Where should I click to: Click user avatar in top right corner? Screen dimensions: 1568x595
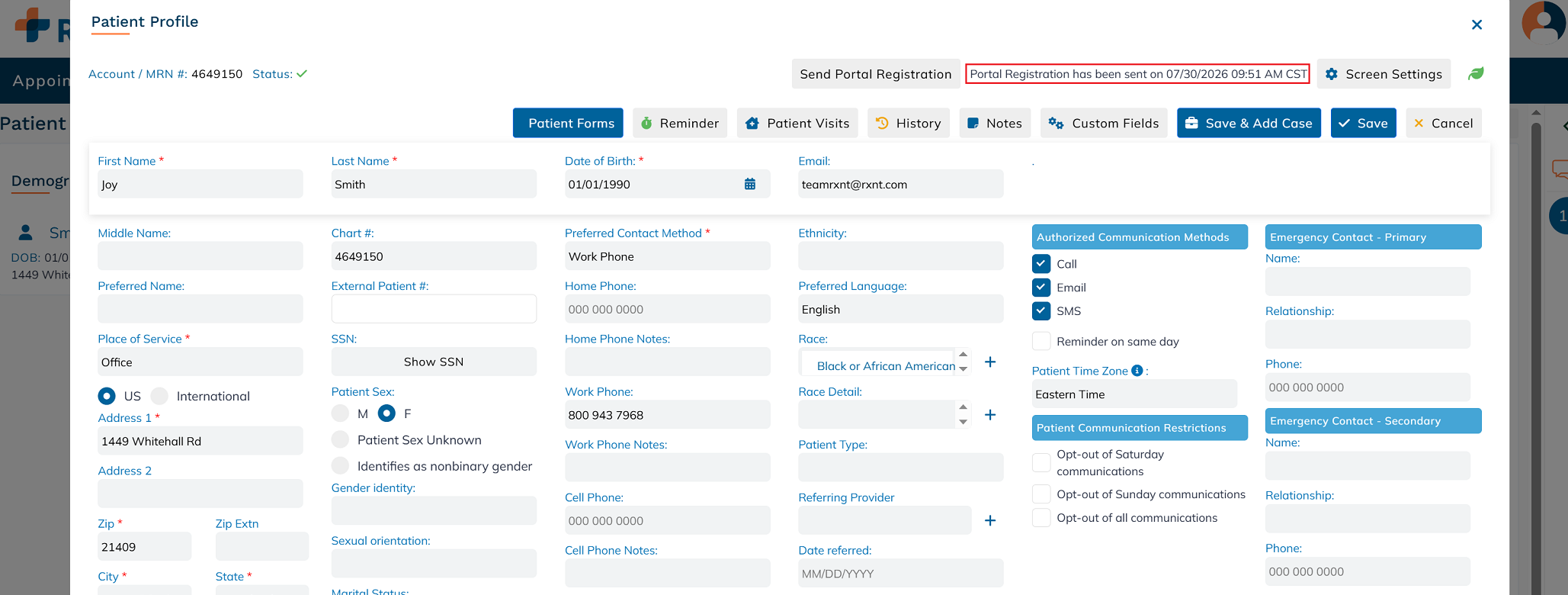coord(1544,23)
